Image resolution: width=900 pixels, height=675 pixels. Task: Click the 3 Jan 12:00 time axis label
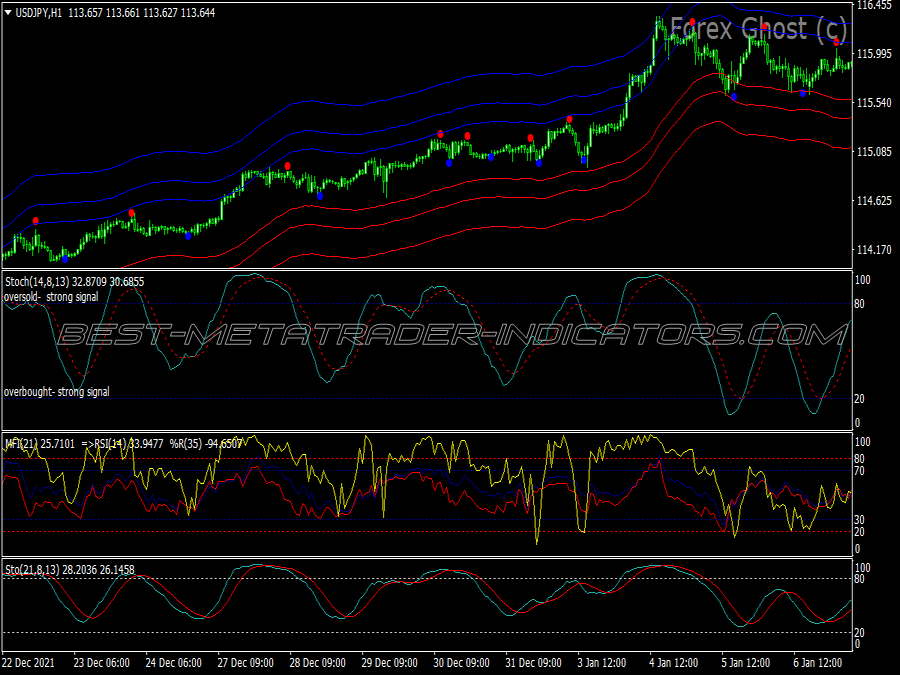click(x=601, y=663)
